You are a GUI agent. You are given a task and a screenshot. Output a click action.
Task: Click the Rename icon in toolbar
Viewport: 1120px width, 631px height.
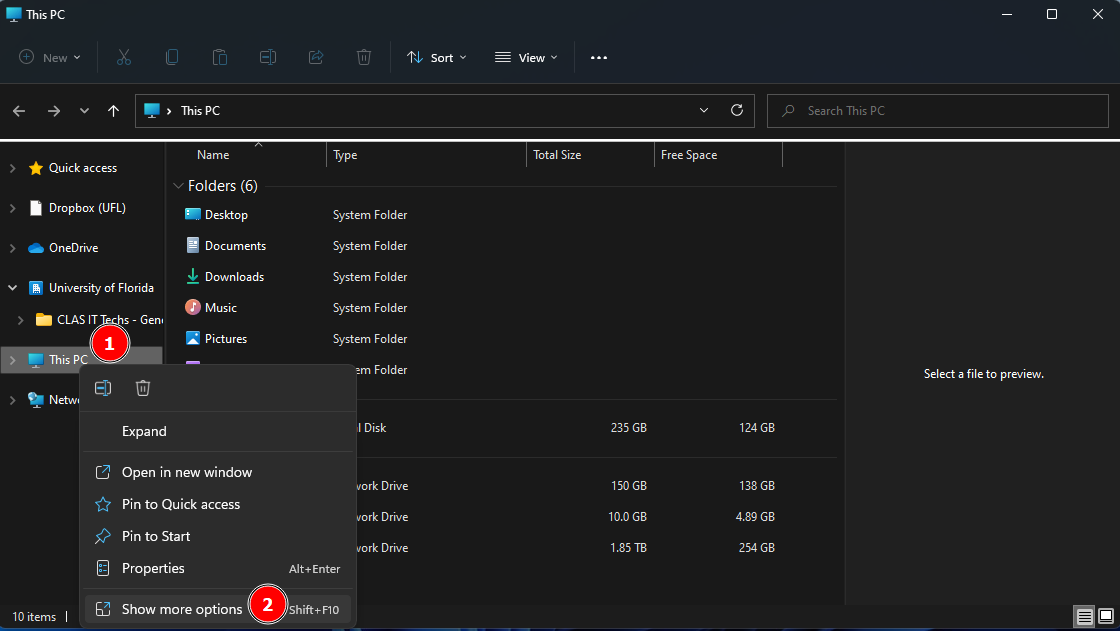(x=268, y=57)
